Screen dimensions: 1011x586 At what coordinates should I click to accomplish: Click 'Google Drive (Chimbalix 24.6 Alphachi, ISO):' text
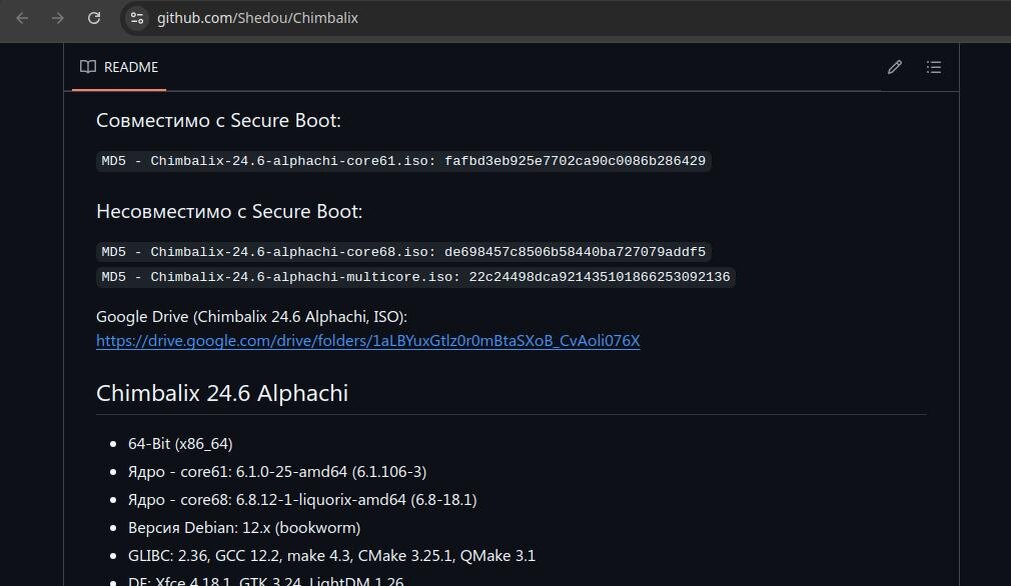coord(251,317)
